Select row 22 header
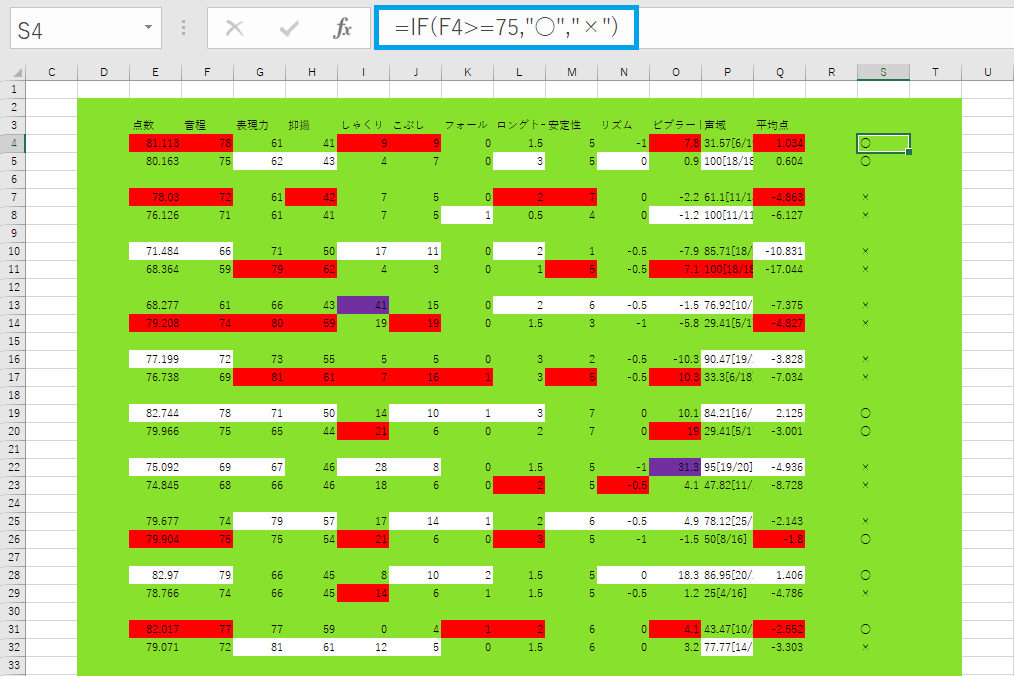The height and width of the screenshot is (676, 1014). click(x=14, y=466)
